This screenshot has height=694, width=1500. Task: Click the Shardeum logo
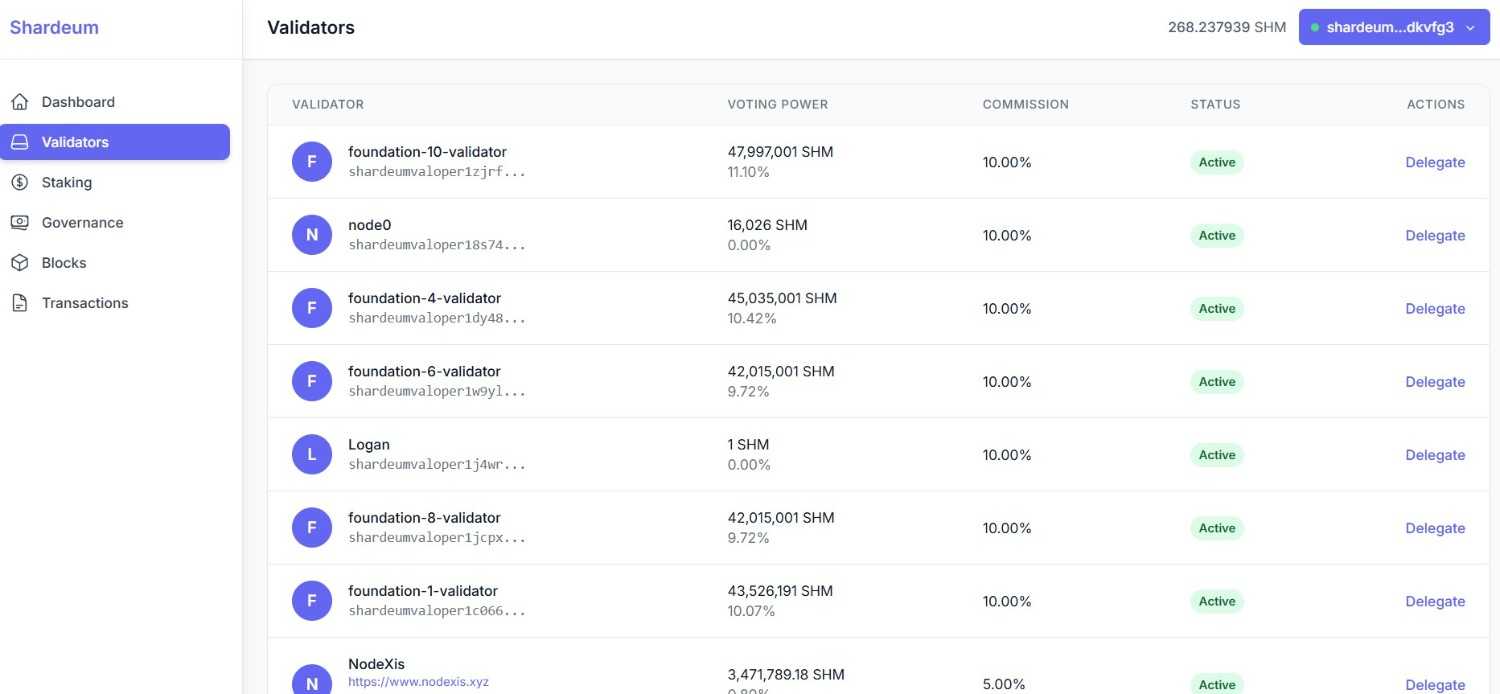(54, 27)
